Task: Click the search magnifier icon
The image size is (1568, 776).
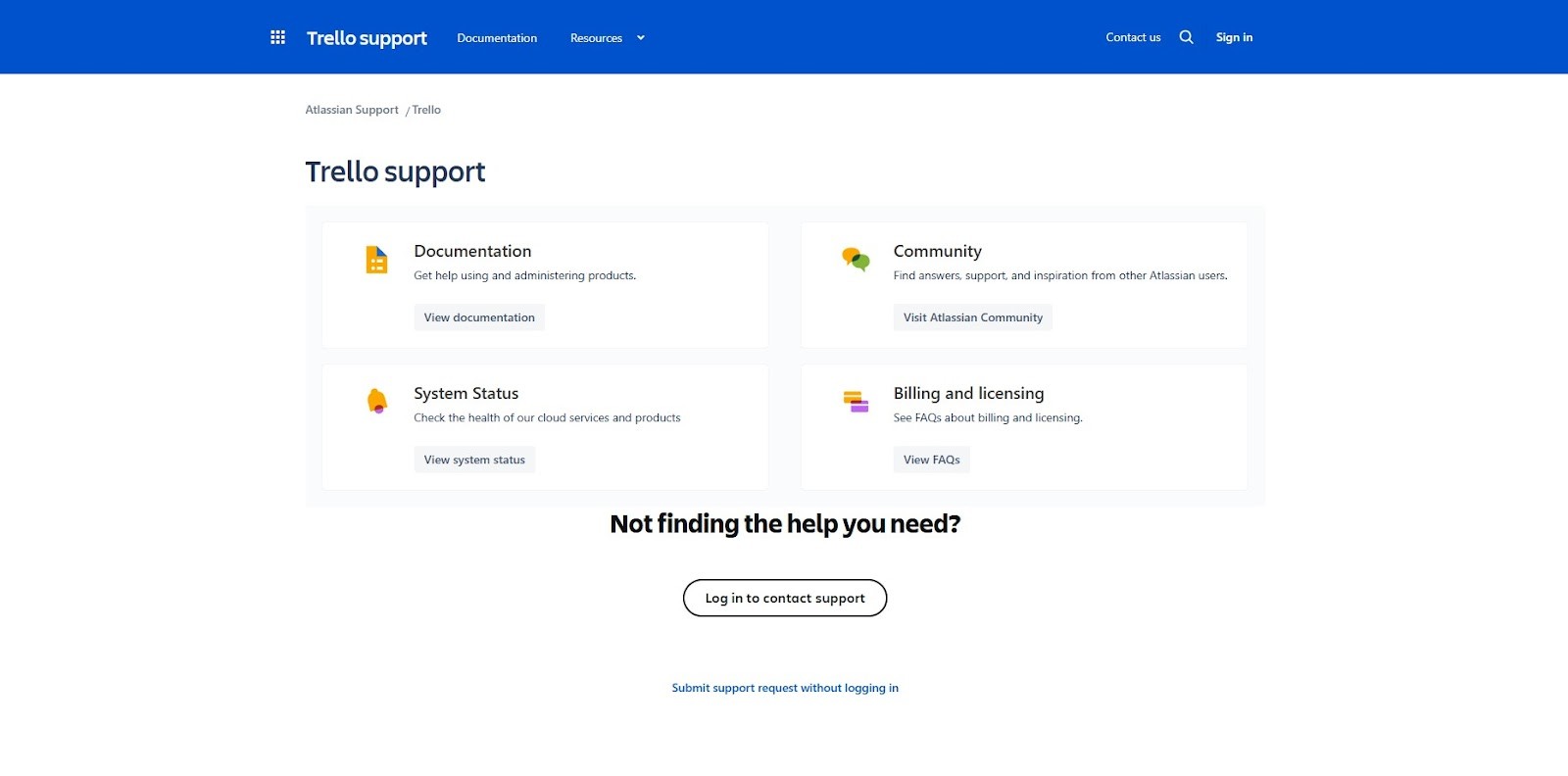Action: click(x=1186, y=37)
